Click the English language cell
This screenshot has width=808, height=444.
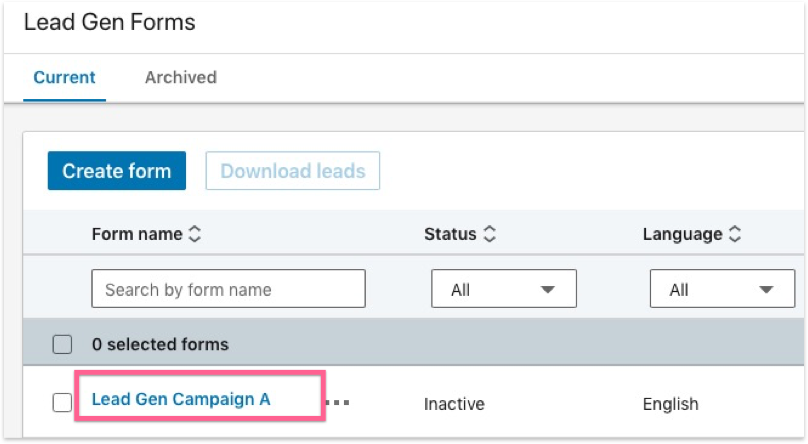[x=670, y=404]
